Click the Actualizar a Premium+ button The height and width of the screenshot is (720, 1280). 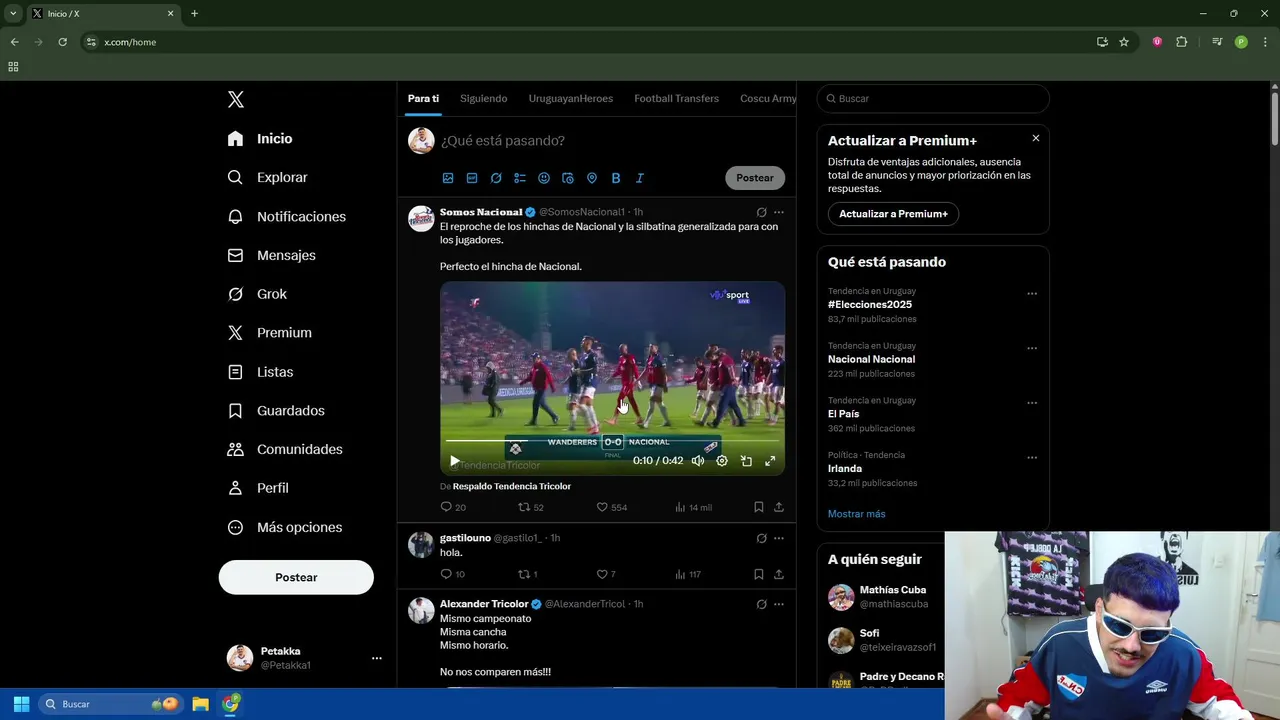(x=893, y=214)
